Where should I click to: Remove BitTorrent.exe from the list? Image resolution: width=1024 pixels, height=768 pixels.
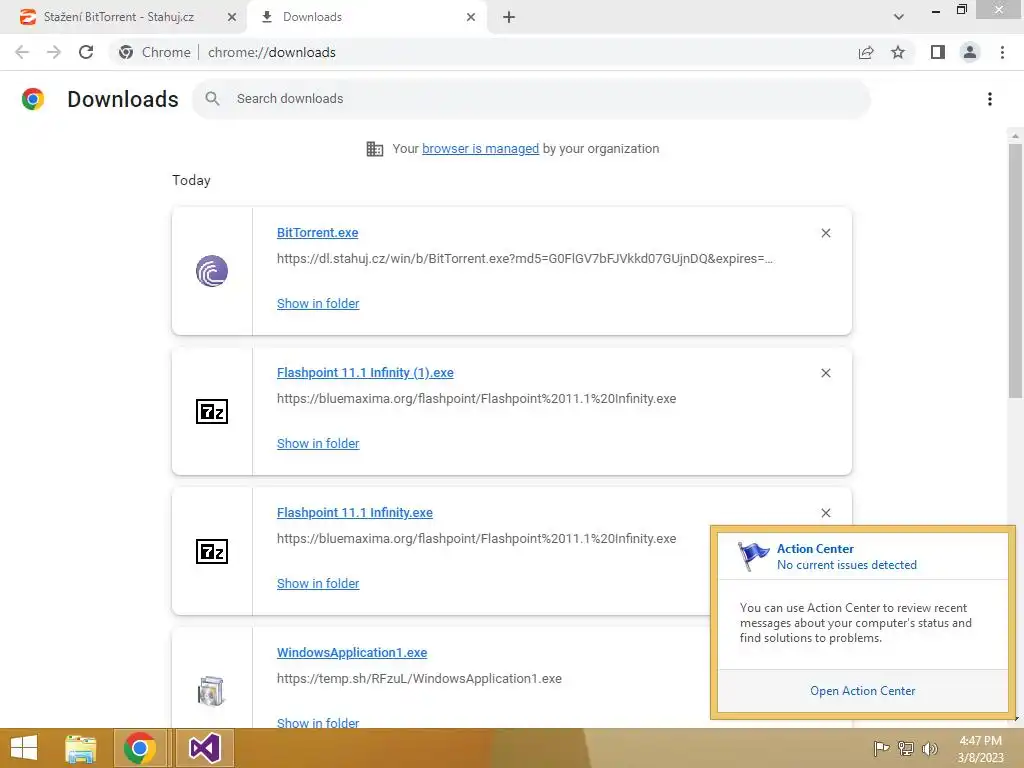tap(825, 233)
